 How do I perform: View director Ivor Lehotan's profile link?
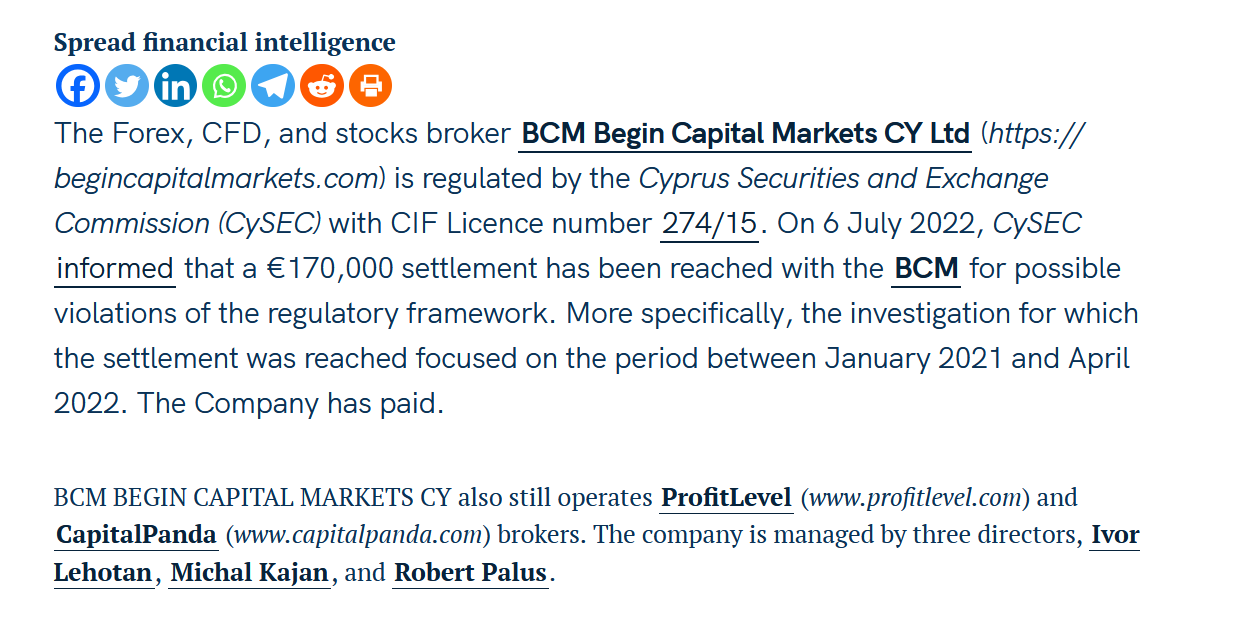point(1114,535)
